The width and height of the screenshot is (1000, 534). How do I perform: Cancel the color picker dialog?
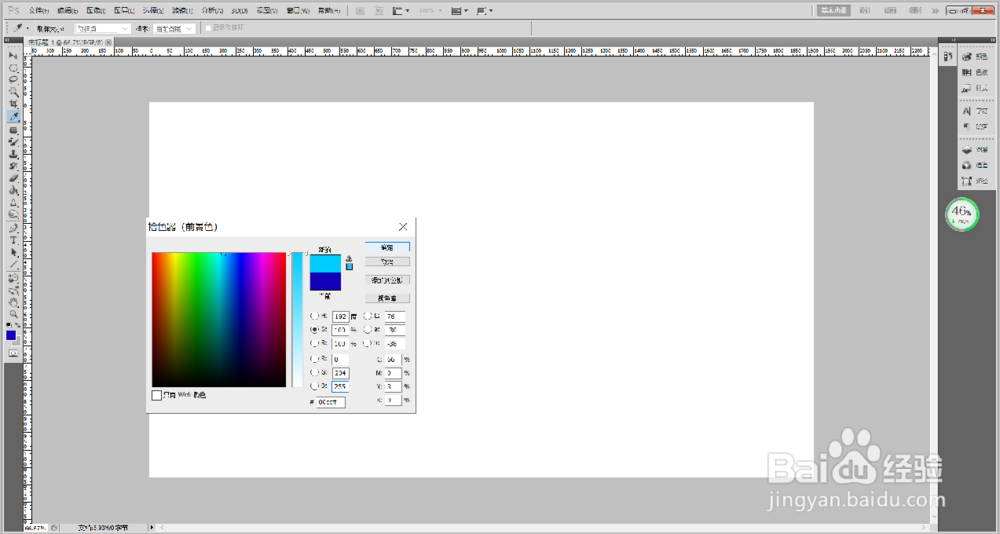[x=387, y=262]
